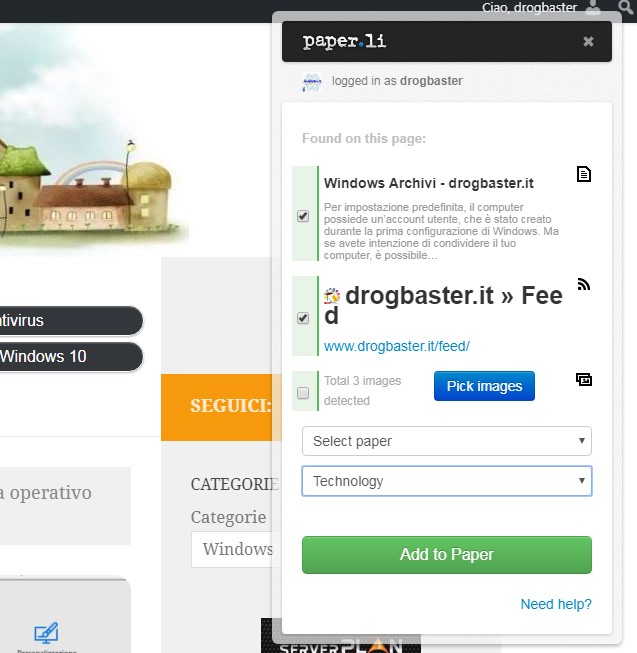Uncheck the Windows Archivi article checkbox
Viewport: 637px width, 653px height.
pyautogui.click(x=303, y=216)
